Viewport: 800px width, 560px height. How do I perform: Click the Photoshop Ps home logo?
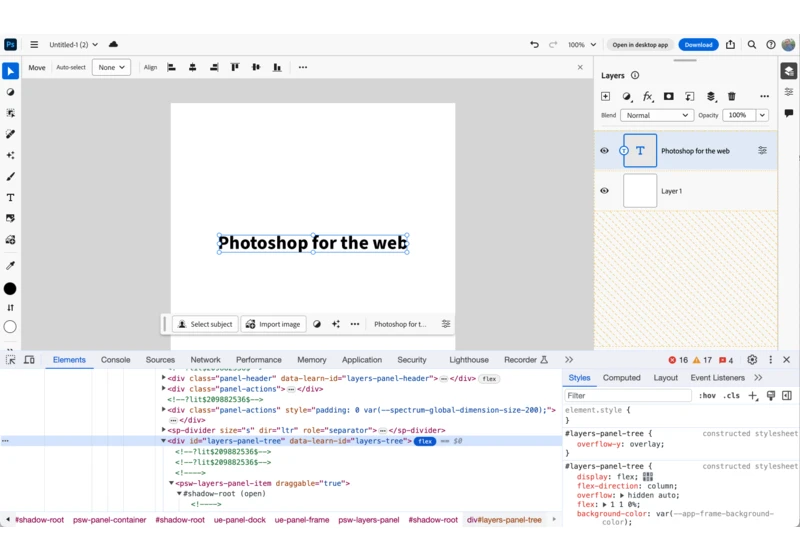(10, 44)
